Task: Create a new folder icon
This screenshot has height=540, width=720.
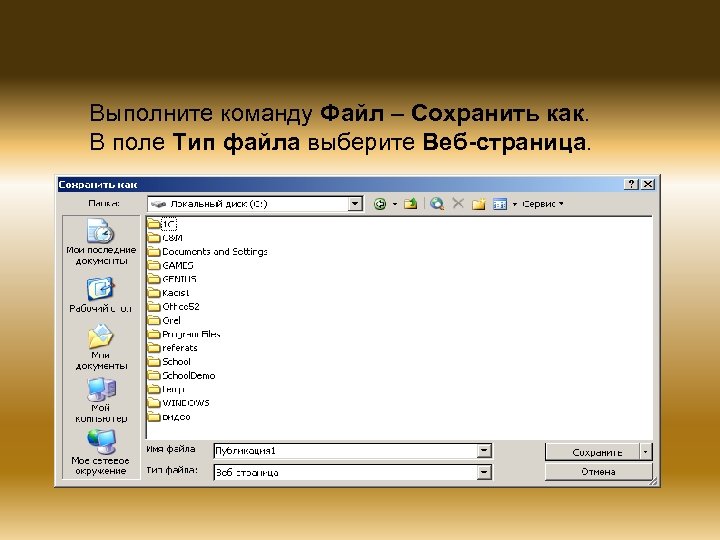Action: click(x=478, y=203)
